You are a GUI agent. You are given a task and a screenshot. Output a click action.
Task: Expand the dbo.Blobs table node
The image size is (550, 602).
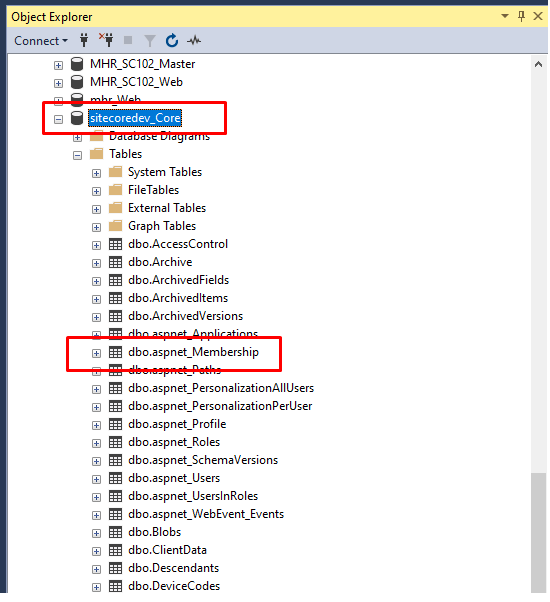(96, 534)
